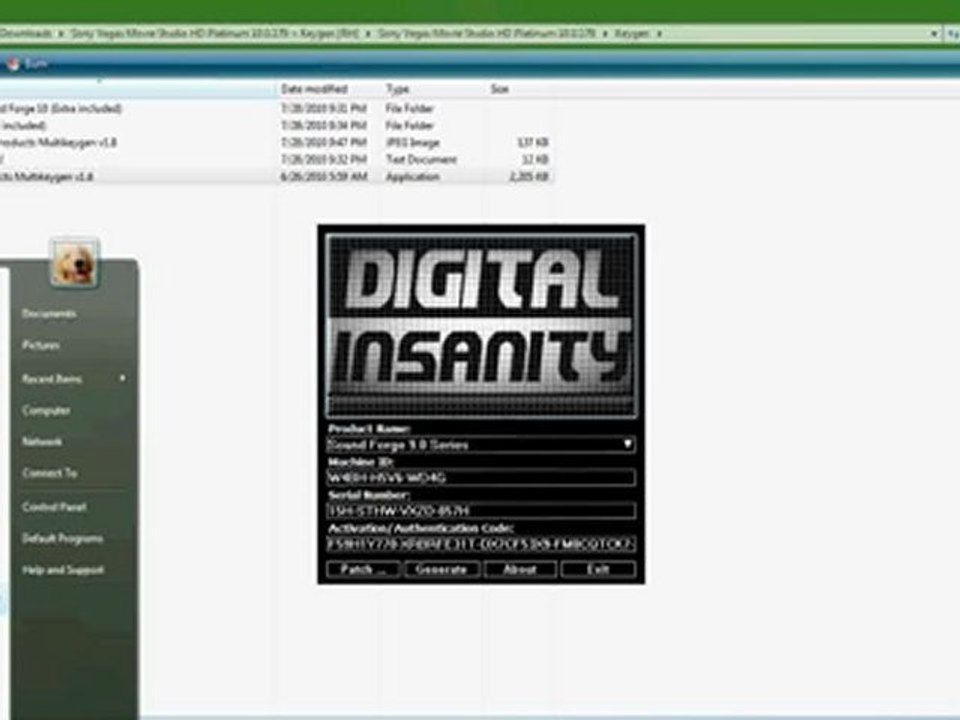Select the Products Multikeygen v1.8 image file
Image resolution: width=960 pixels, height=720 pixels.
pyautogui.click(x=276, y=143)
